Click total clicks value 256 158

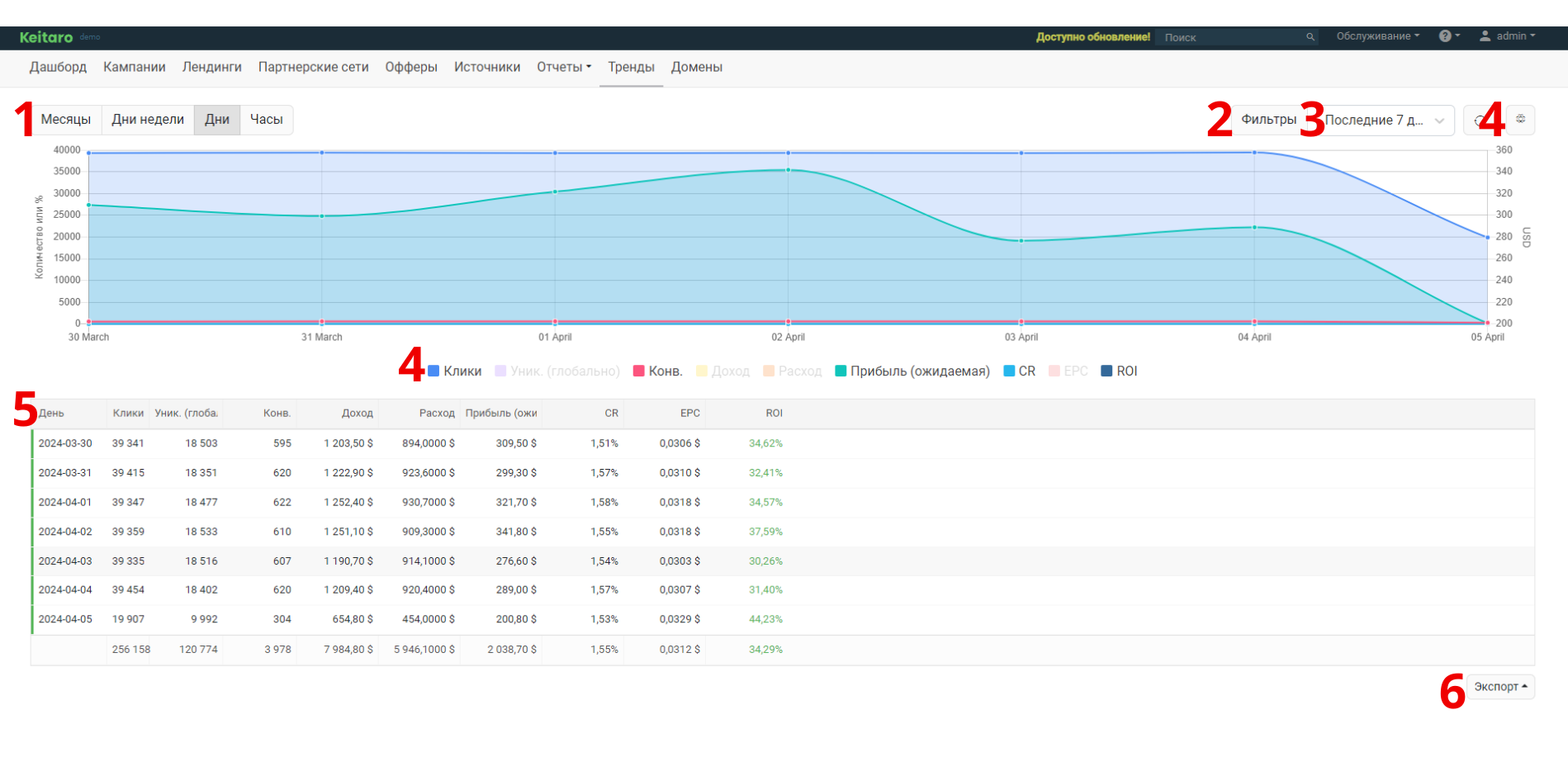coord(131,650)
